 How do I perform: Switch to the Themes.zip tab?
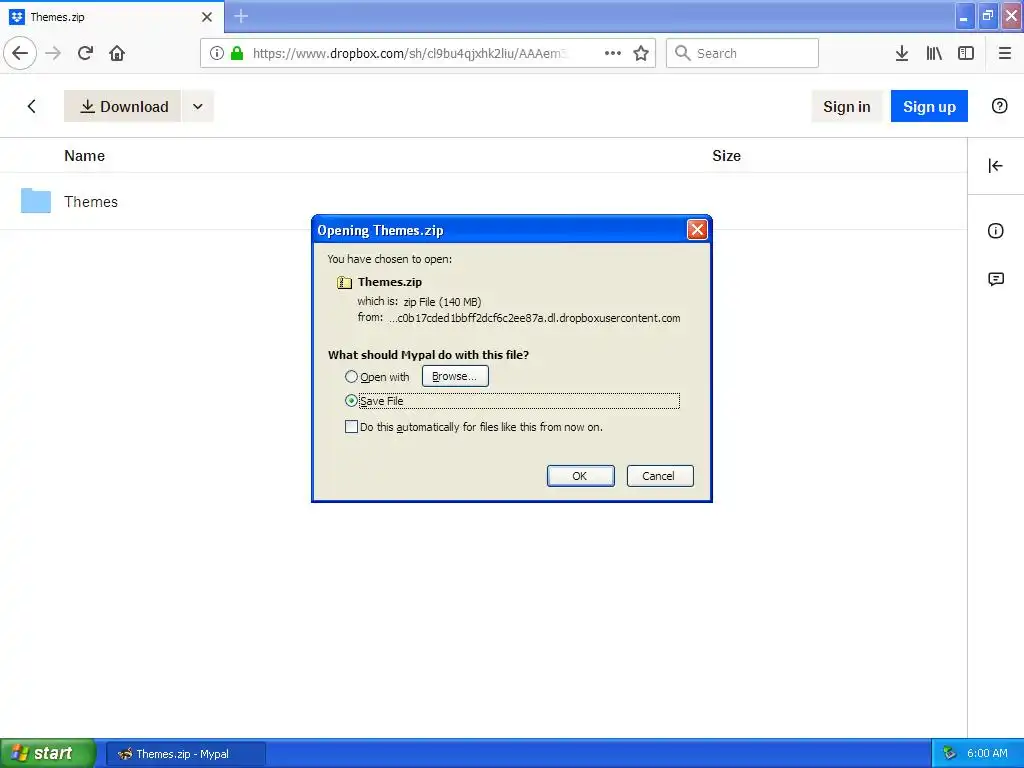point(111,17)
